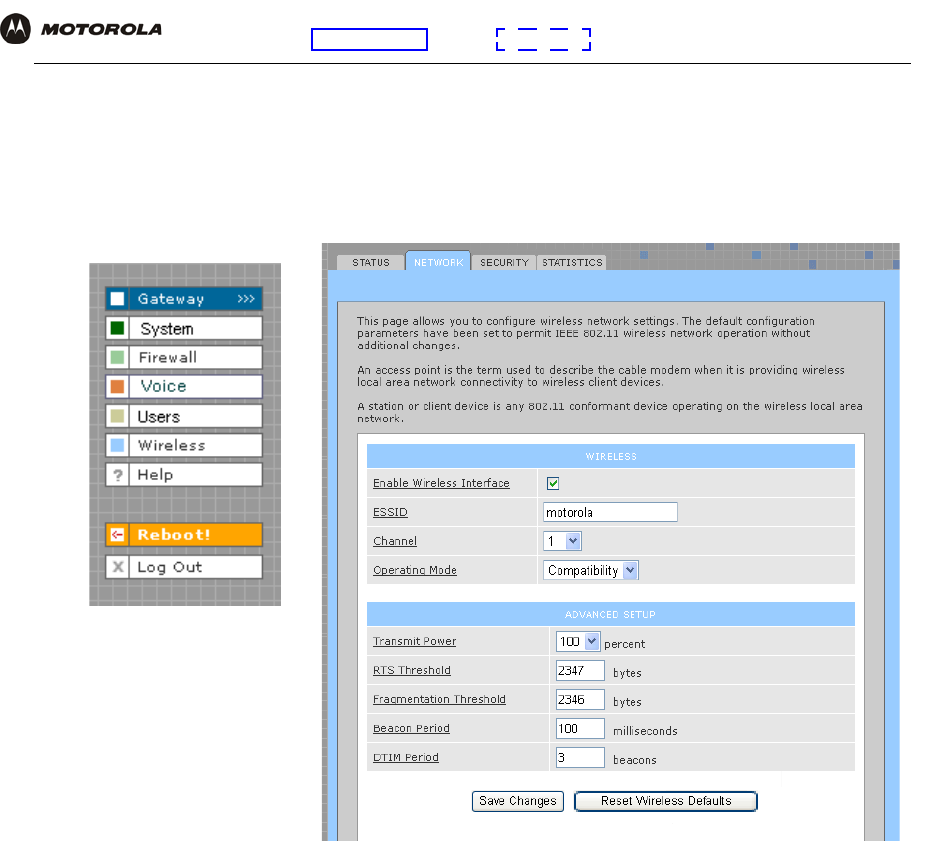The height and width of the screenshot is (841, 940).
Task: Open the SECURITY tab
Action: point(504,263)
